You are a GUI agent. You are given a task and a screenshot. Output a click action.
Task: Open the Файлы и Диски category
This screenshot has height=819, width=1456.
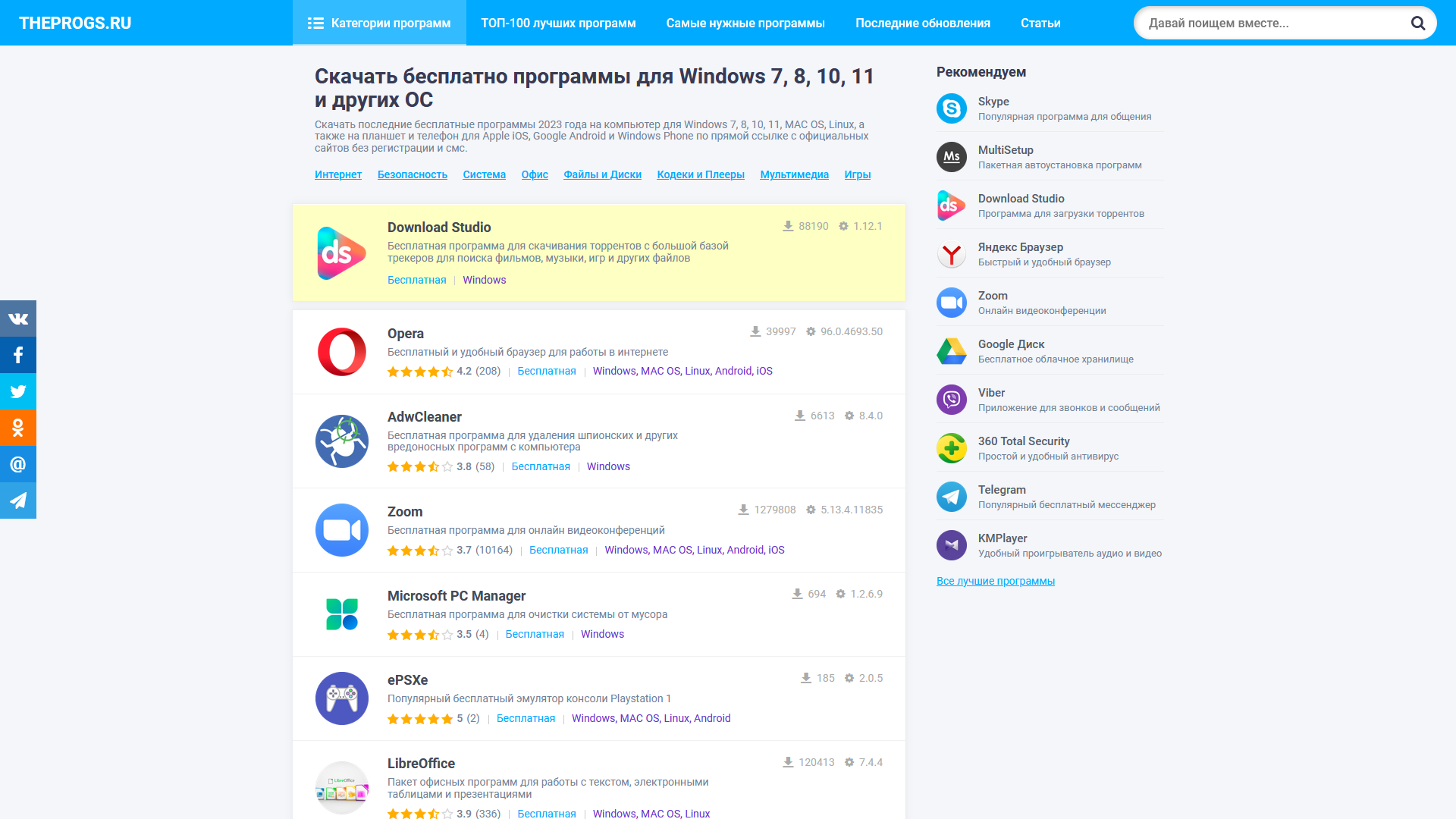coord(603,174)
